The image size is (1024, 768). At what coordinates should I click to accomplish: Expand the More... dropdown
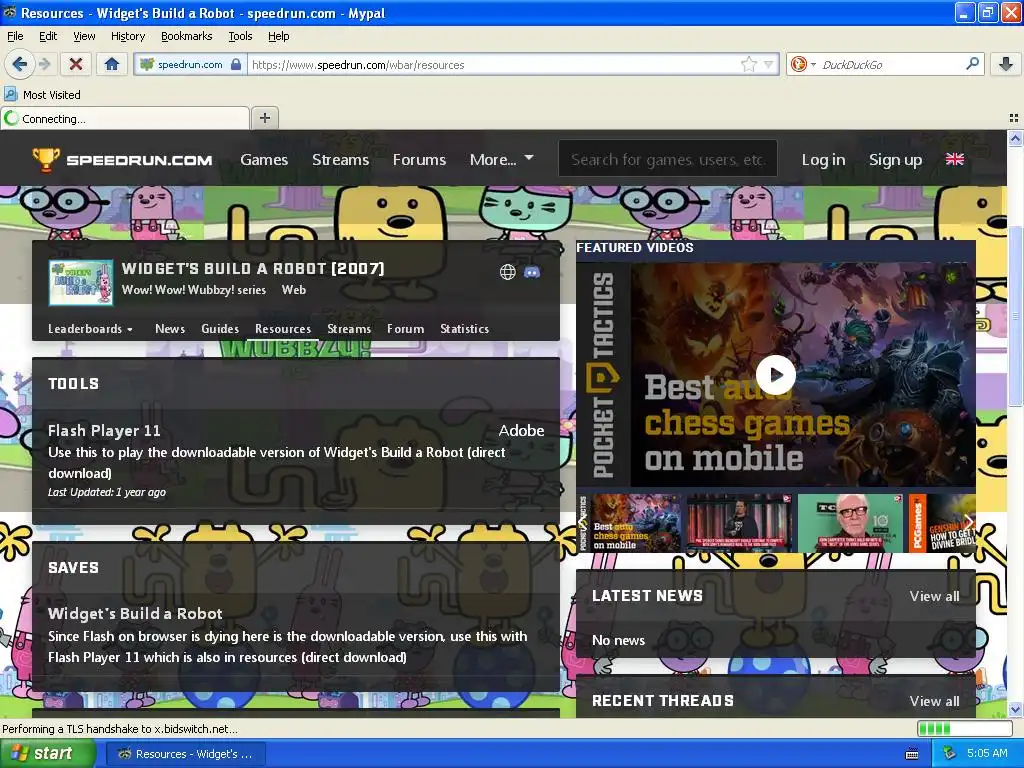[x=502, y=159]
